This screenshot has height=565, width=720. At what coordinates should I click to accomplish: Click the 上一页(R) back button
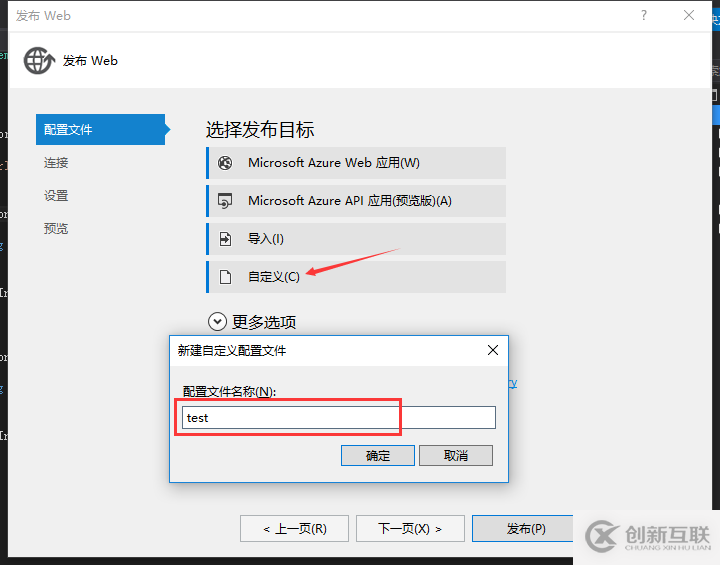294,529
